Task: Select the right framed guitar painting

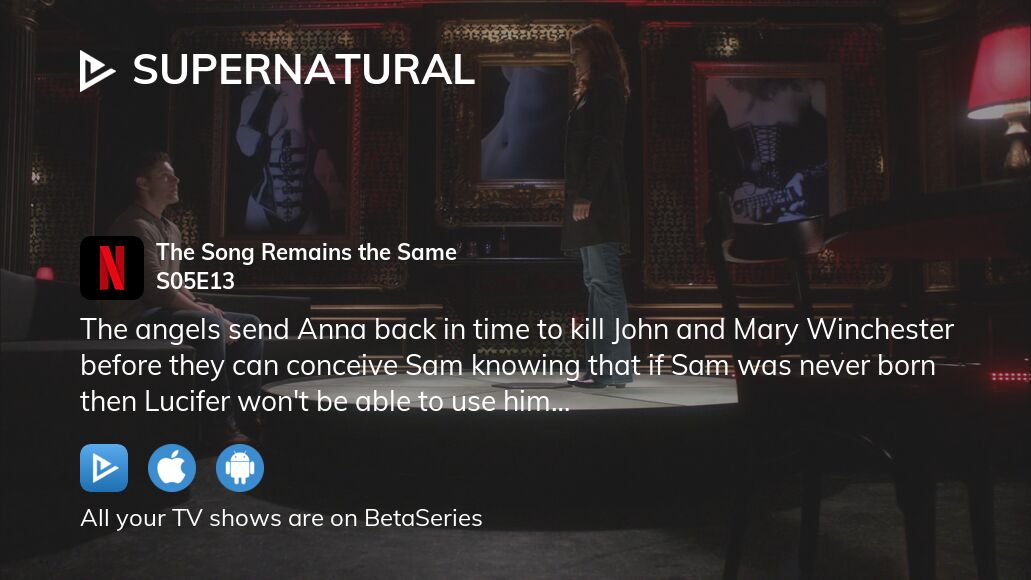Action: point(766,146)
